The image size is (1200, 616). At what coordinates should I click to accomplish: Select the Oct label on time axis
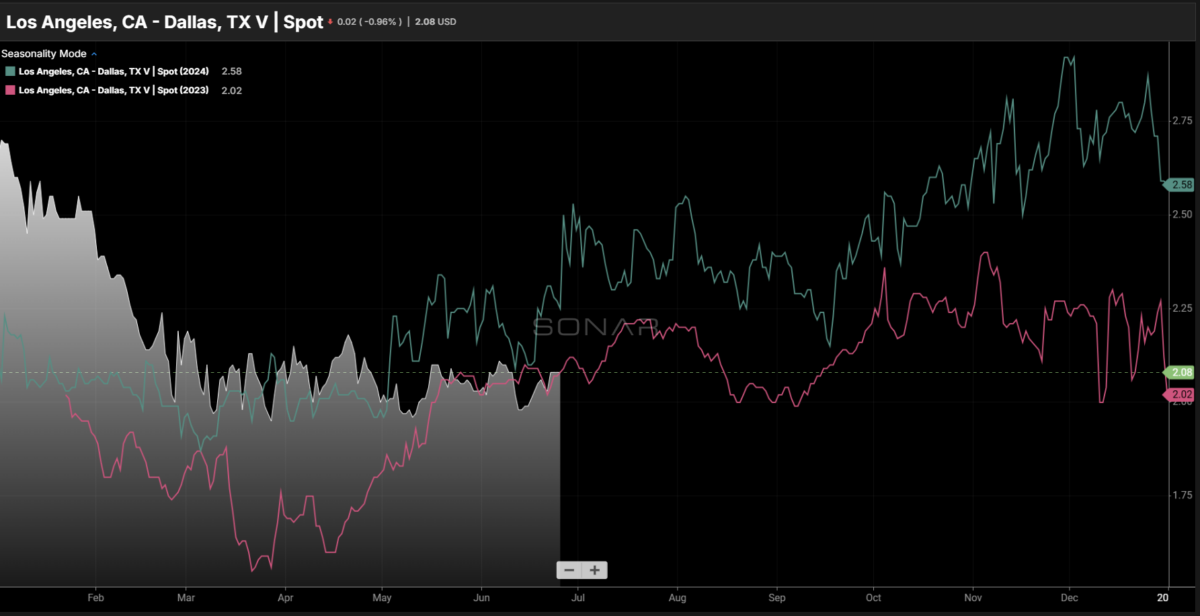pos(874,596)
